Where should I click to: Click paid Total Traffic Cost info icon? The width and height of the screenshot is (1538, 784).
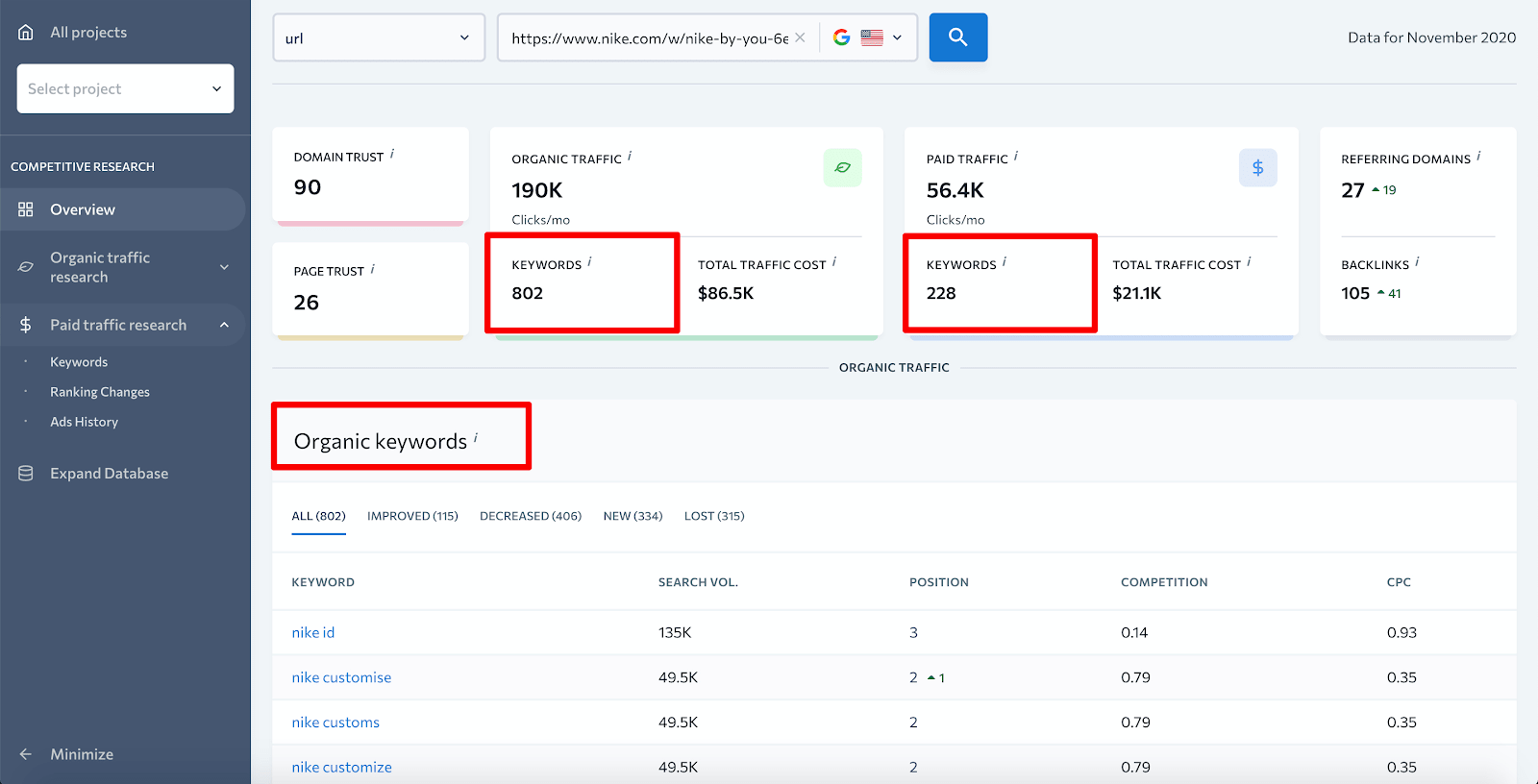pyautogui.click(x=1249, y=261)
